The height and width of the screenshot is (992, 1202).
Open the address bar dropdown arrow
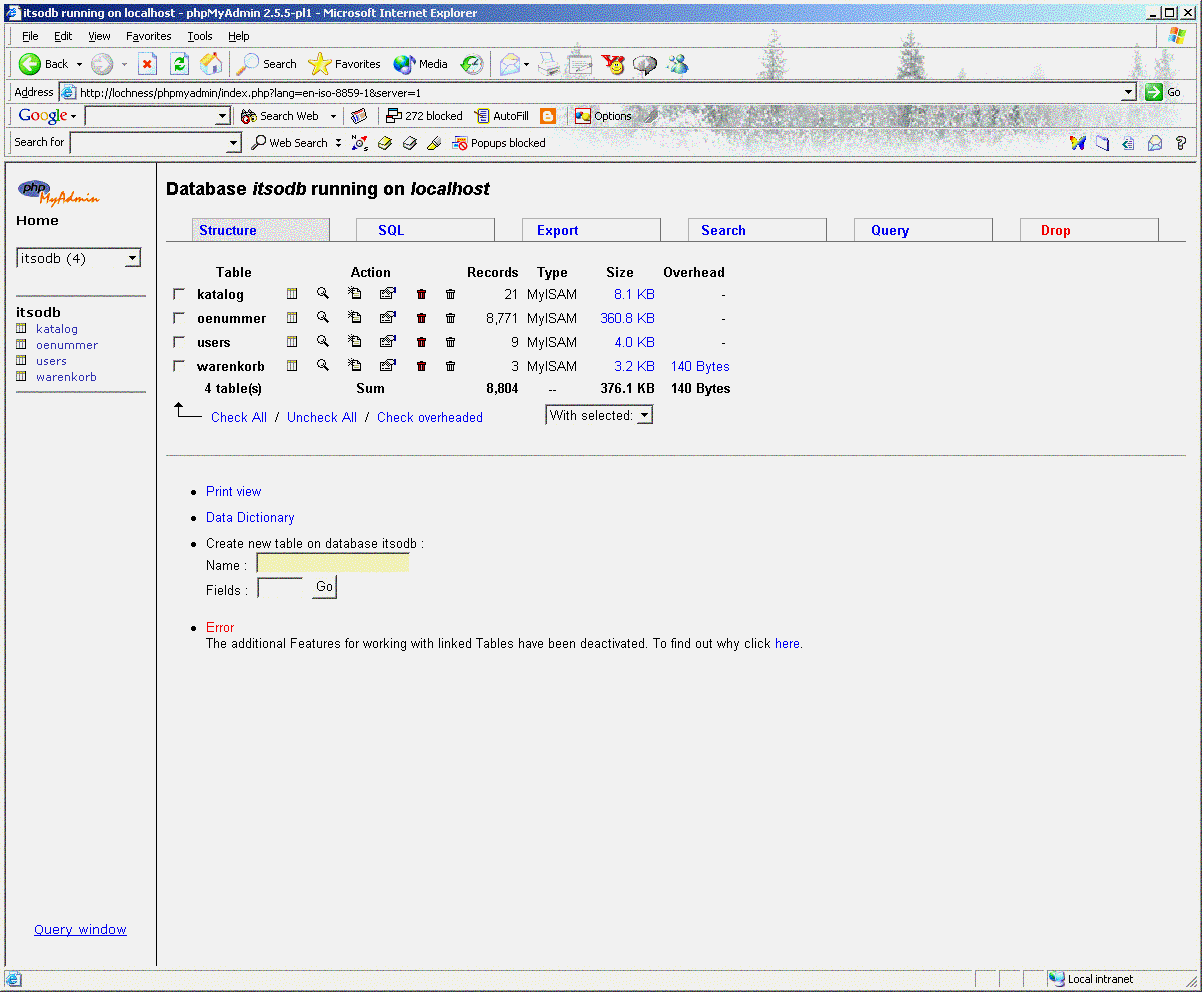[x=1128, y=92]
